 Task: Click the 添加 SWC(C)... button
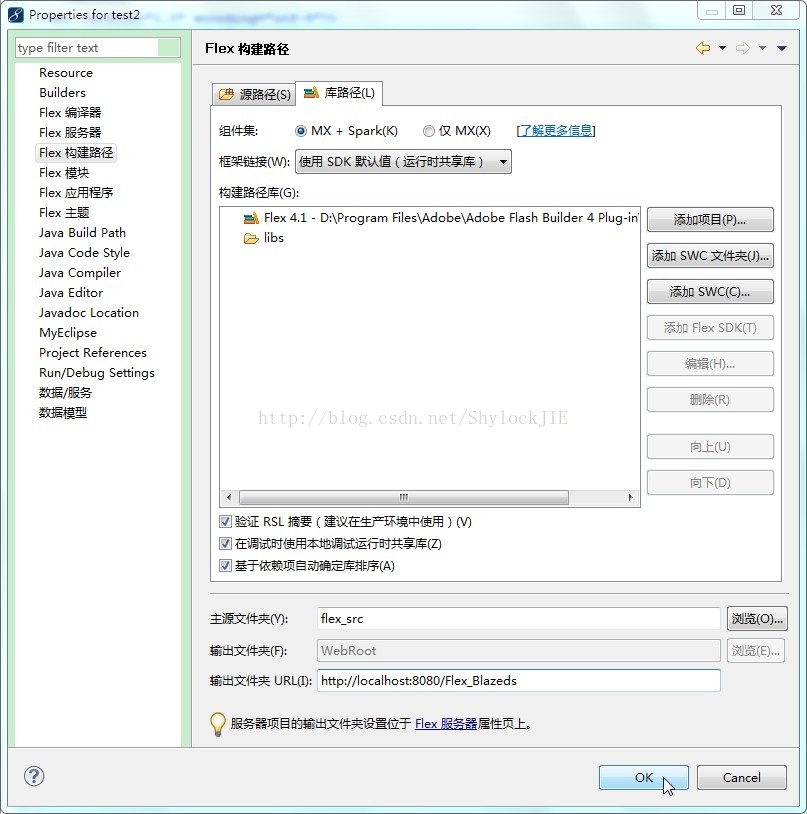click(x=710, y=292)
